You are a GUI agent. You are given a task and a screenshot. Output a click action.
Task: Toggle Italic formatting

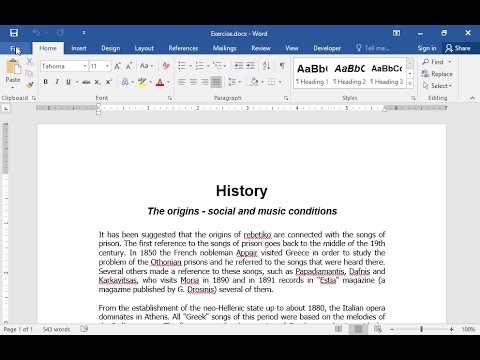tap(57, 82)
